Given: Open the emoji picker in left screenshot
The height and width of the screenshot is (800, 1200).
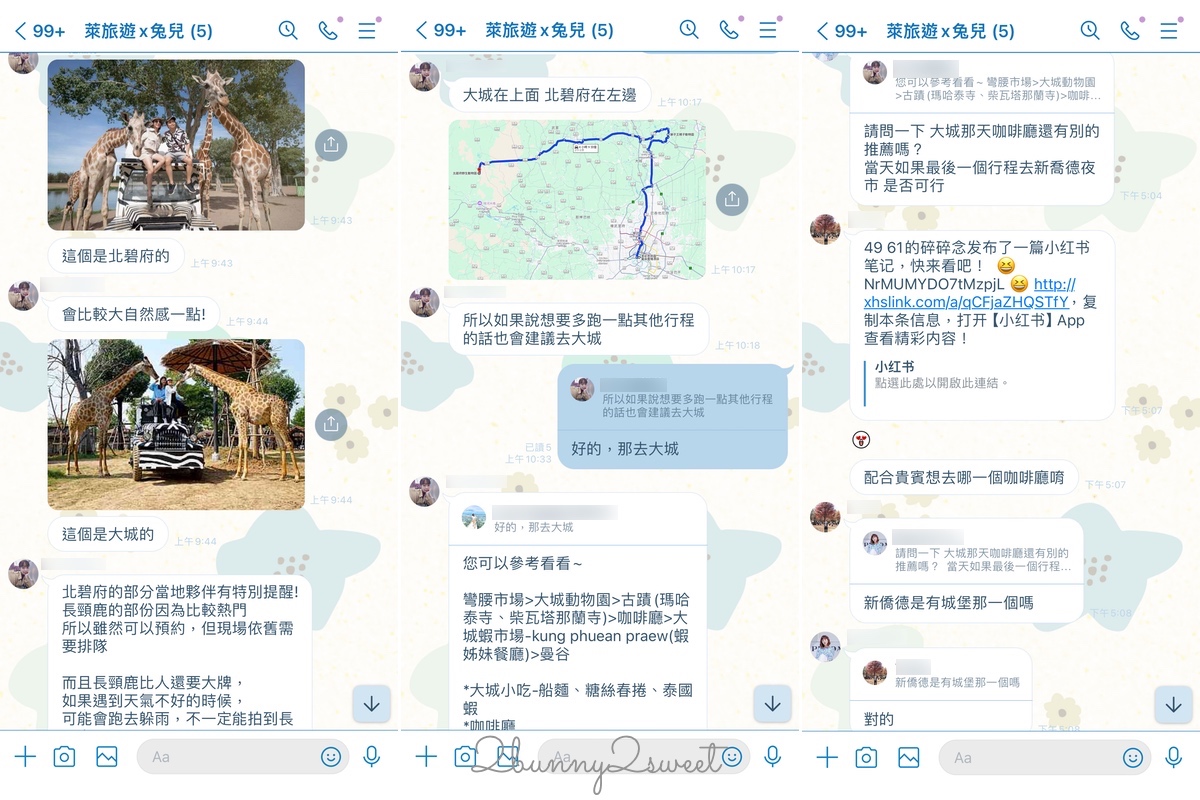Looking at the screenshot, I should click(x=331, y=757).
